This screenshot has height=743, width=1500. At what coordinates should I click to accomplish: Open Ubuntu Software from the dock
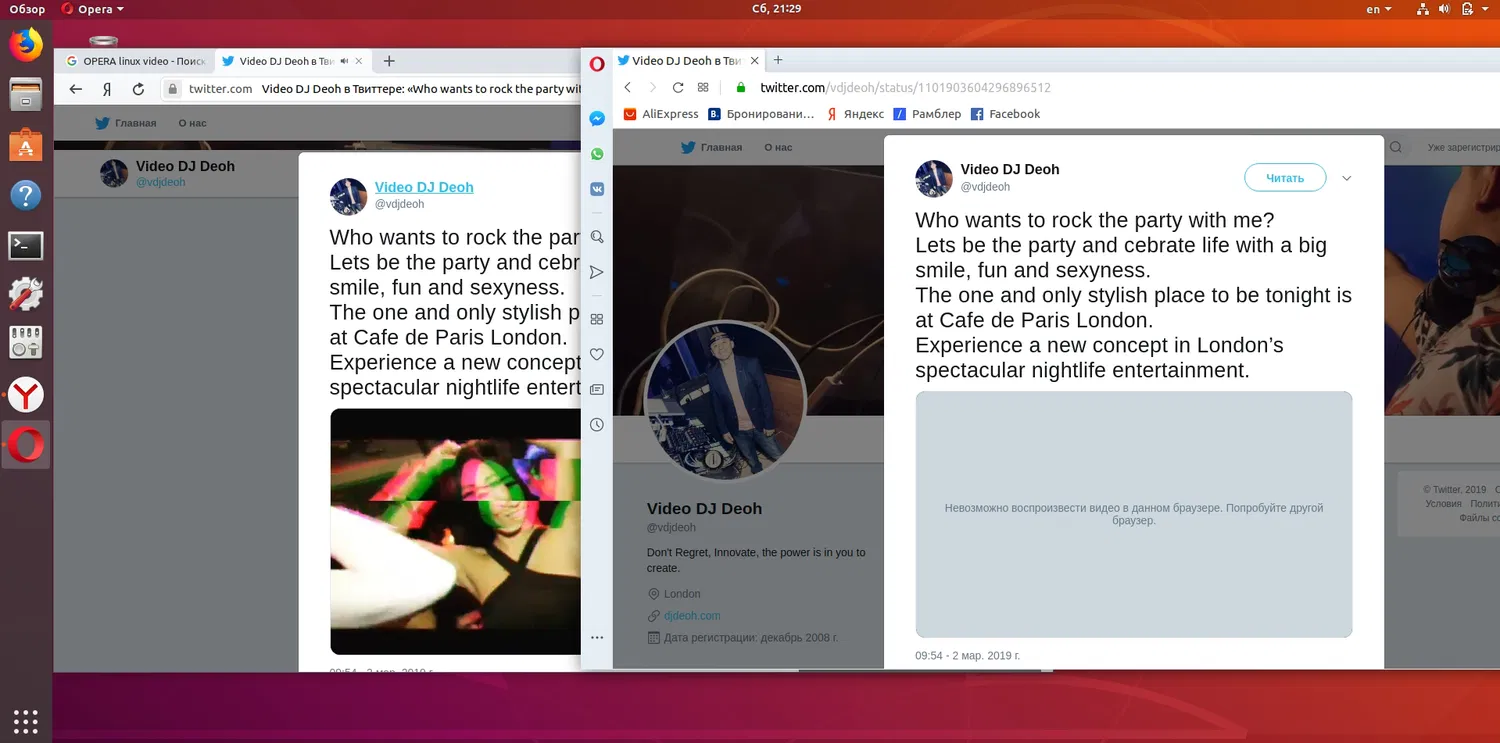[26, 145]
